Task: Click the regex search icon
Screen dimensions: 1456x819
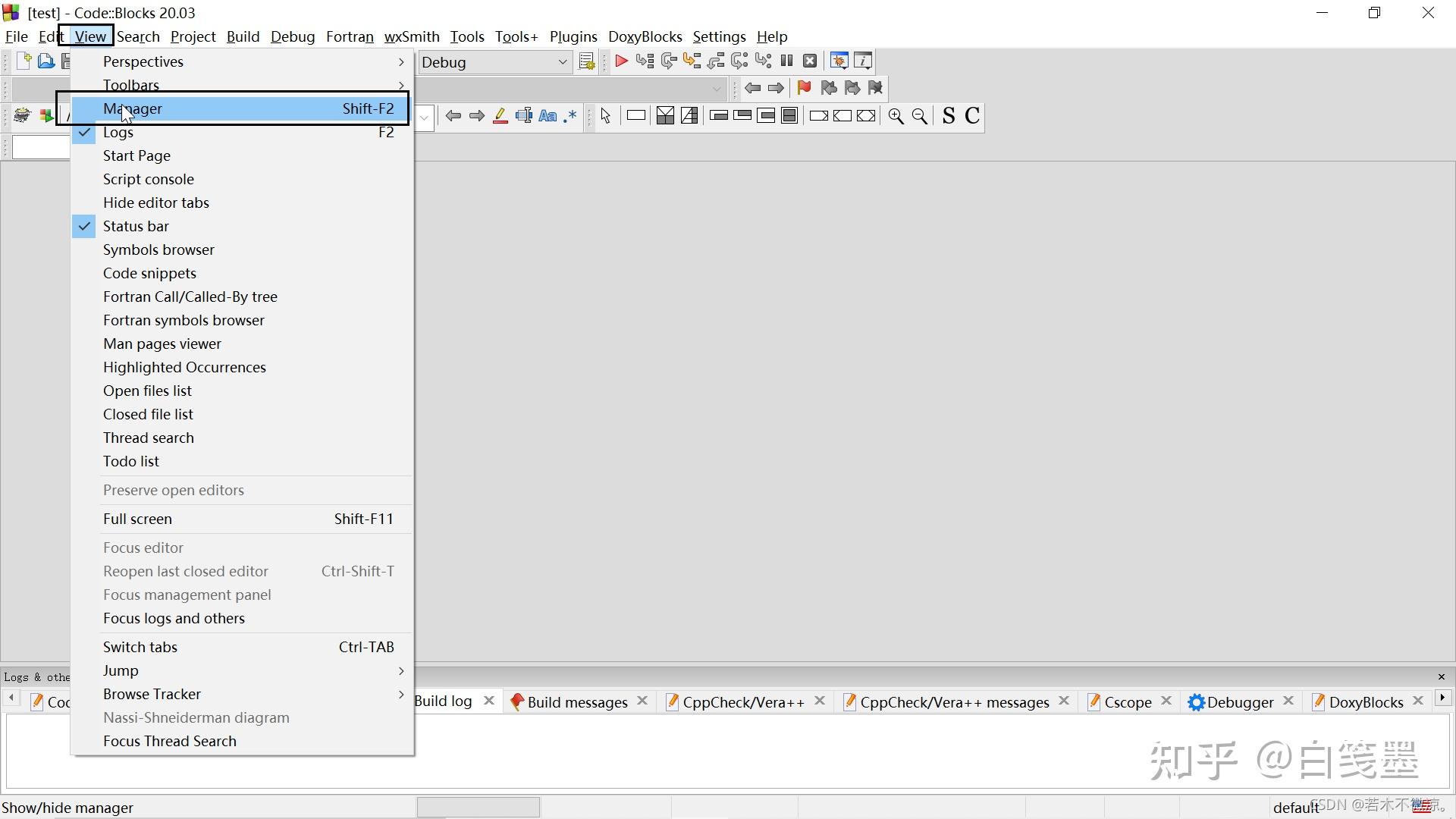Action: 570,116
